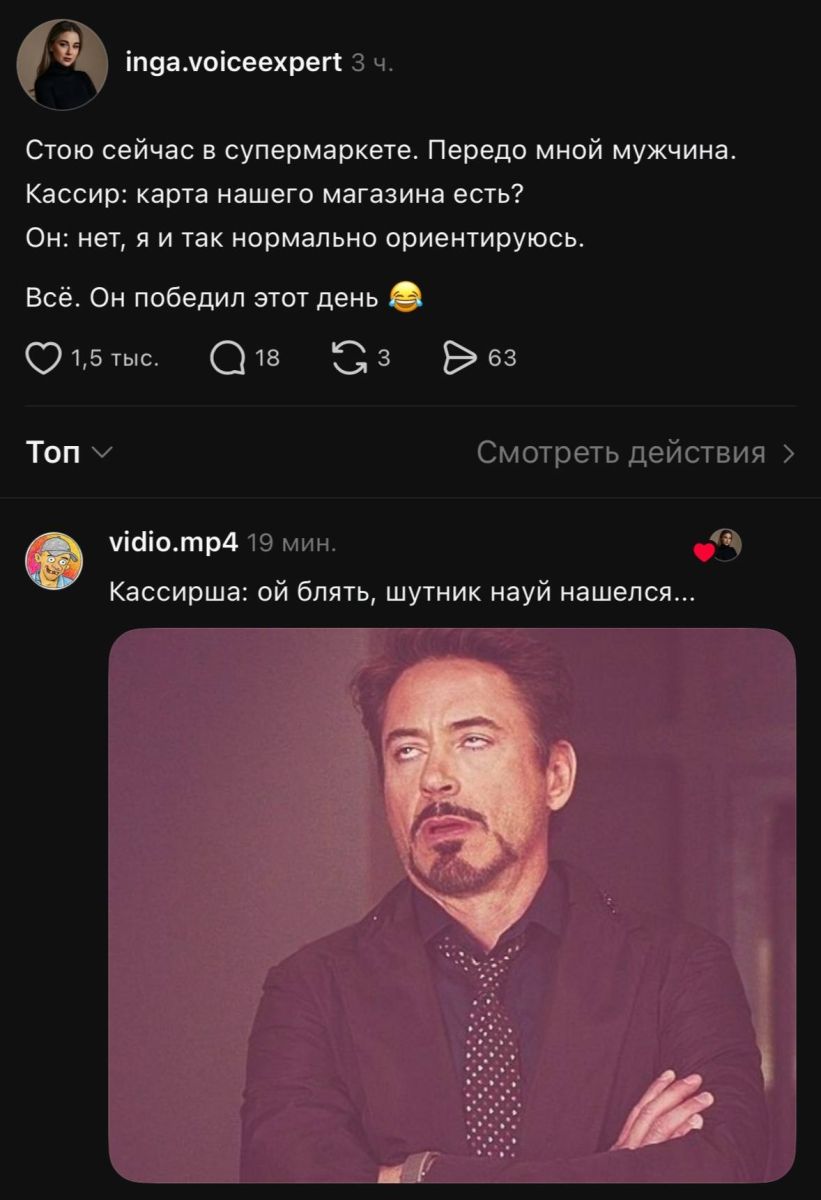Image resolution: width=821 pixels, height=1200 pixels.
Task: View the 1,5 тыс. likes count
Action: (x=115, y=358)
